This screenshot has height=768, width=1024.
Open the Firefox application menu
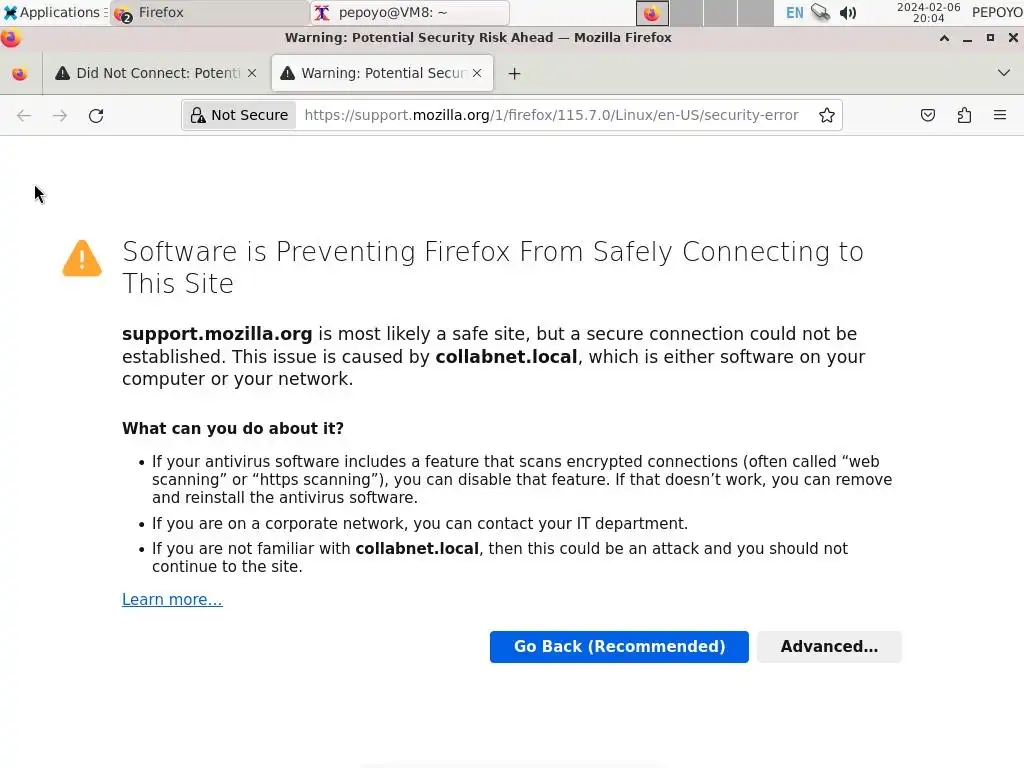(1000, 115)
